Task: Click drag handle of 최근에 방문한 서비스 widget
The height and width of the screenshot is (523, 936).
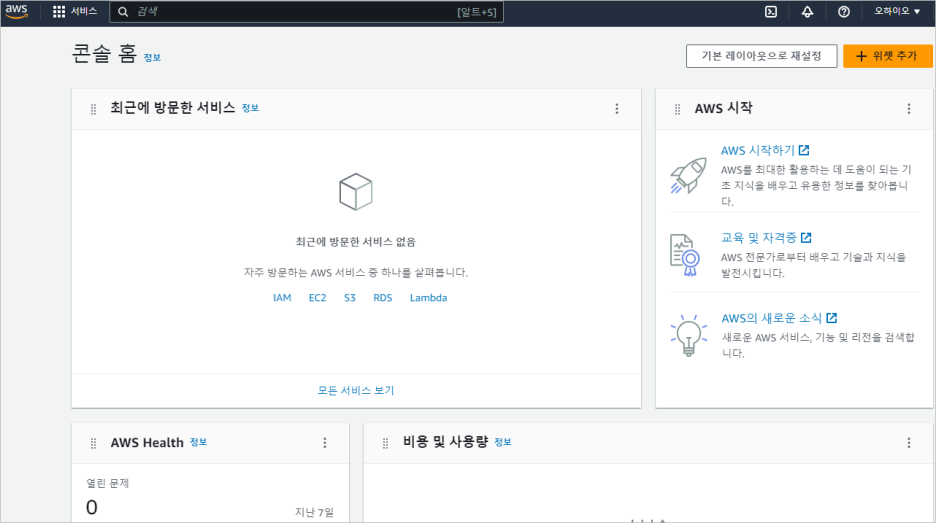Action: (93, 109)
